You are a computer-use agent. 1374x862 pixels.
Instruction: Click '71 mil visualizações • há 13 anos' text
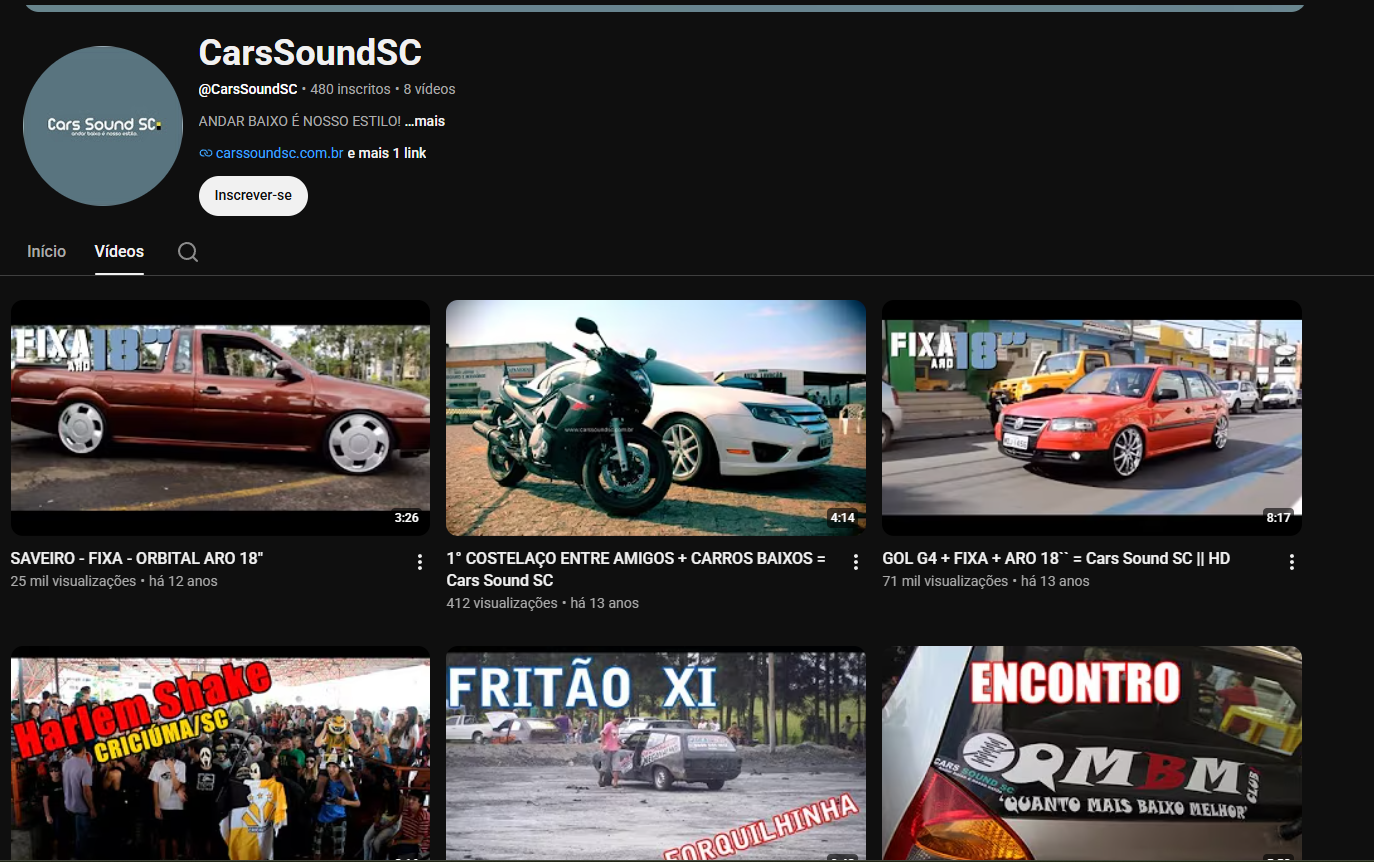tap(986, 581)
